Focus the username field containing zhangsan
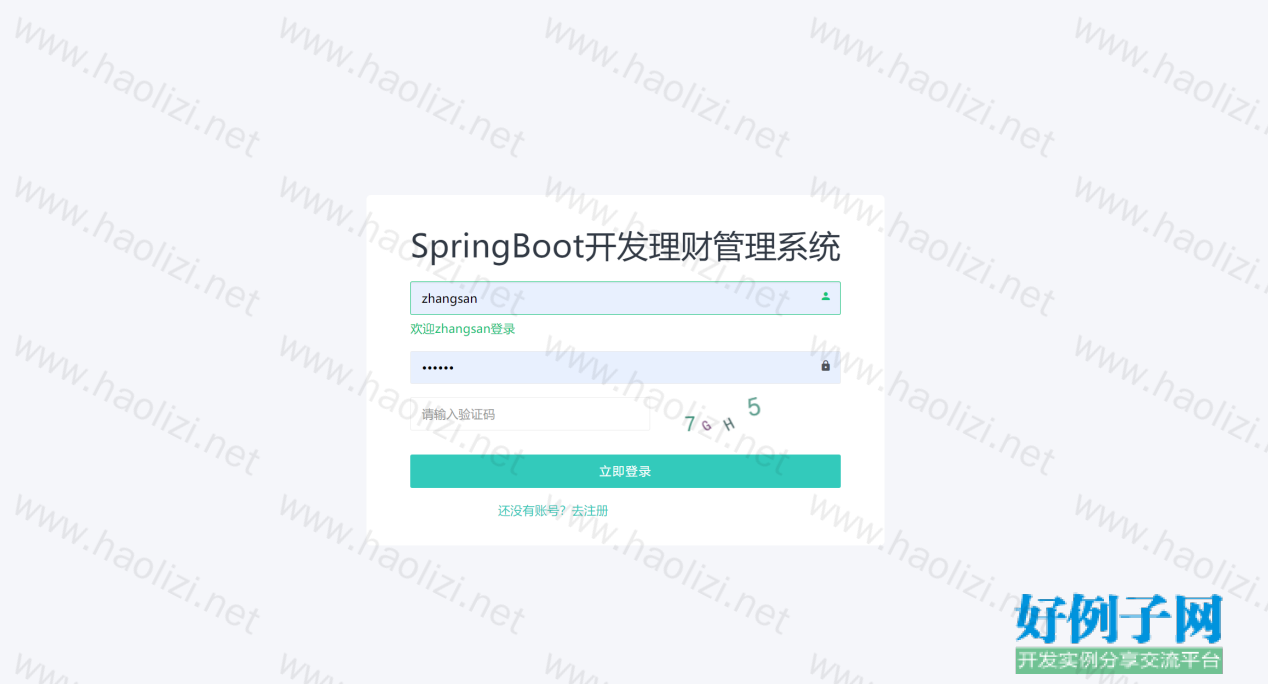Screen dimensions: 1268x684 tap(625, 298)
